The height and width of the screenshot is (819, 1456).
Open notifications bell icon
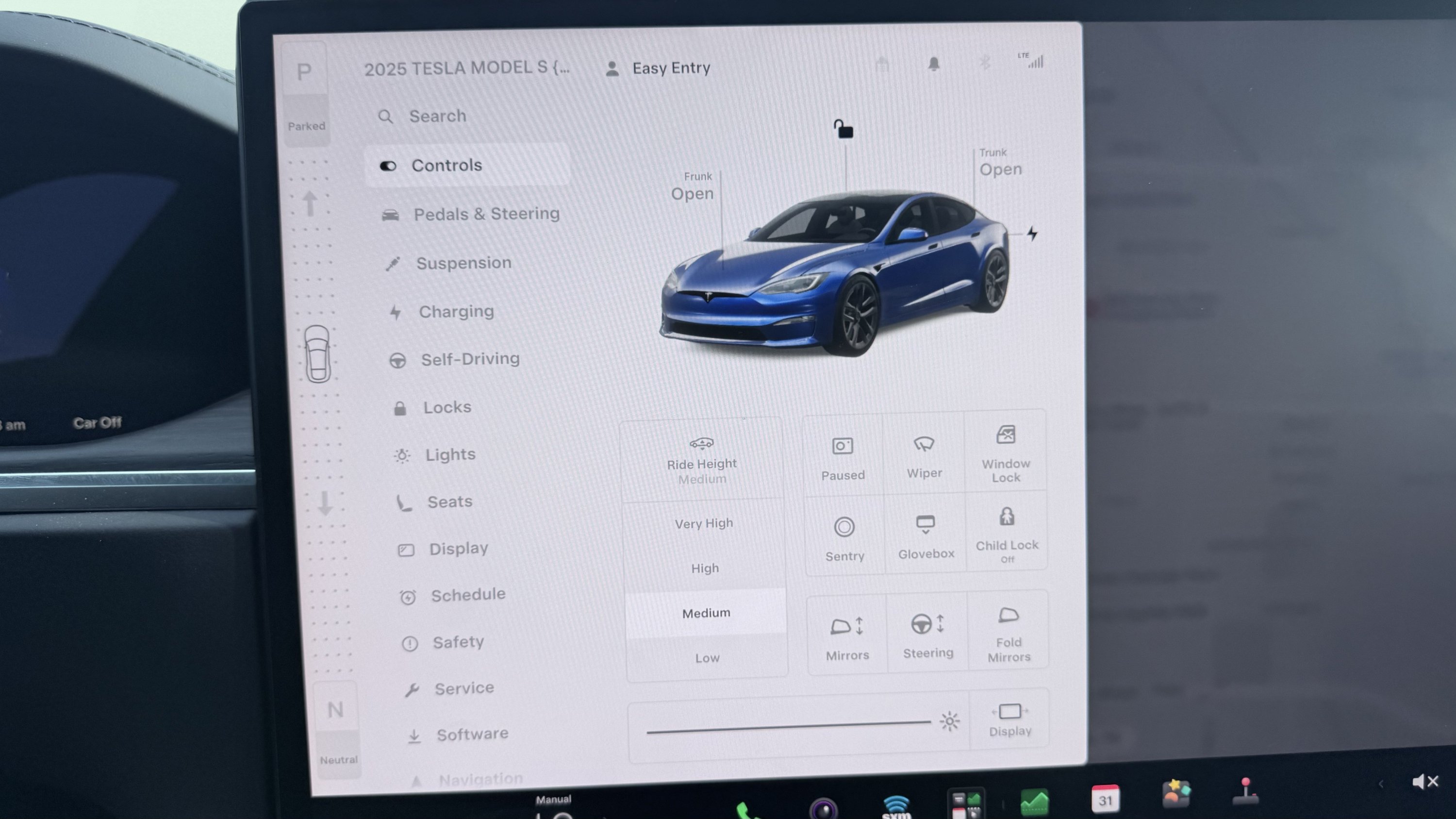pos(934,64)
